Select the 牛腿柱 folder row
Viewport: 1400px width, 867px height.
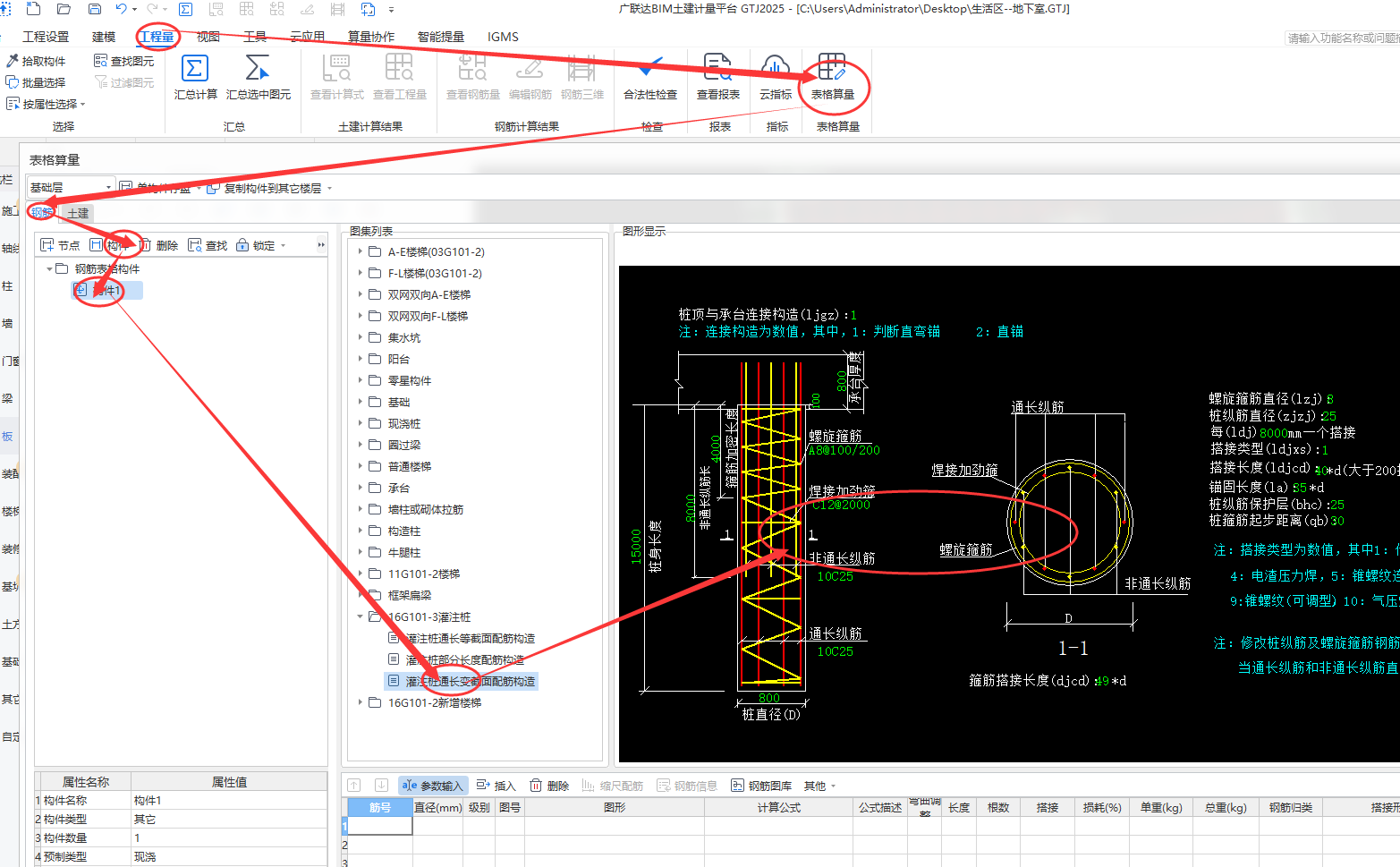(x=403, y=552)
